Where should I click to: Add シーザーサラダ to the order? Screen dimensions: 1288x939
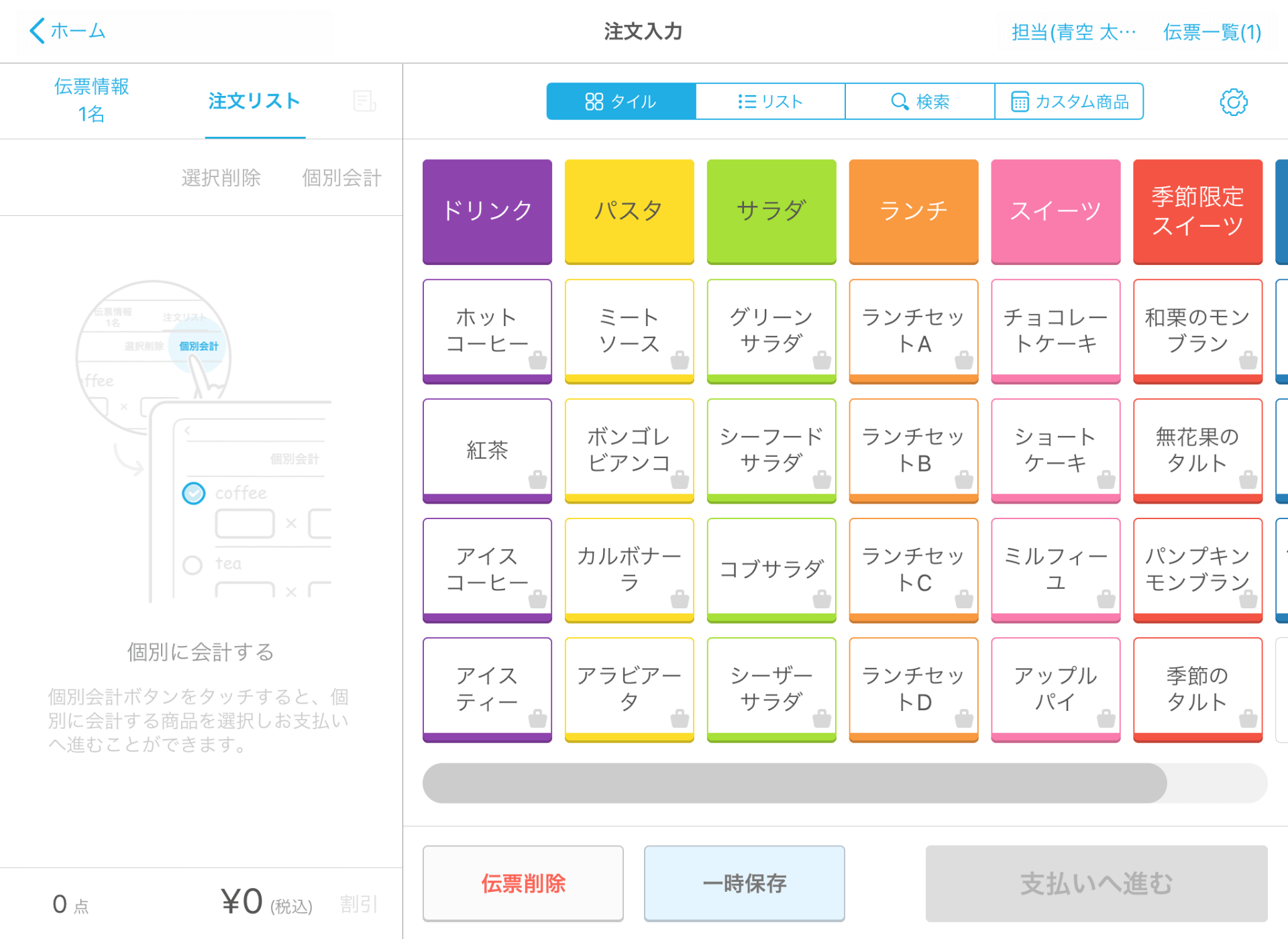point(771,689)
